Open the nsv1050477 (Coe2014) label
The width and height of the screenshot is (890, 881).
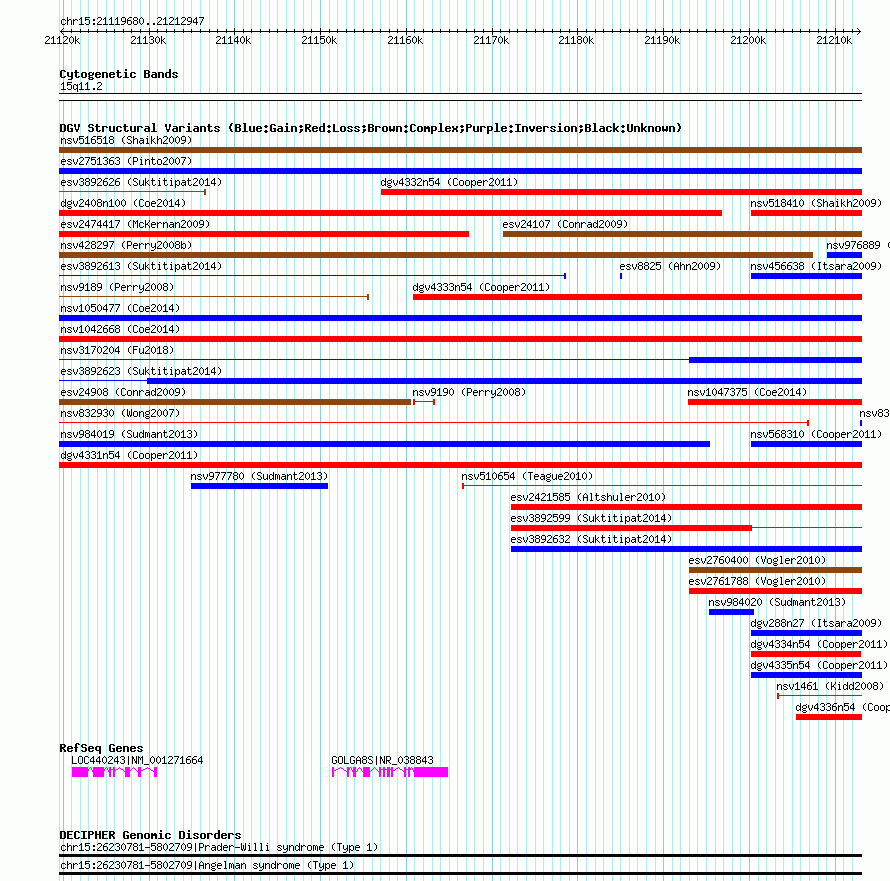click(x=120, y=308)
